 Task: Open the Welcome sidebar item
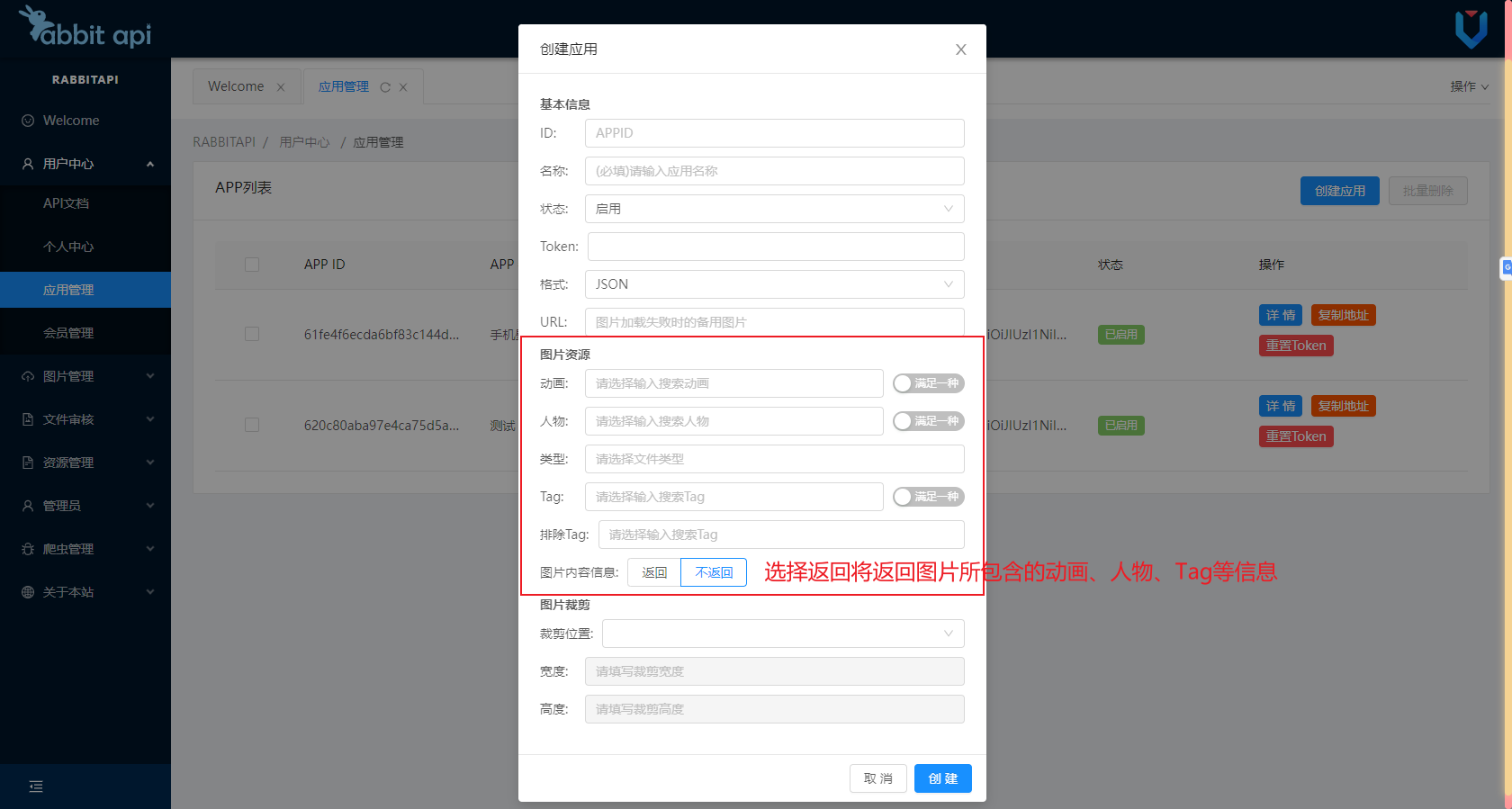85,121
